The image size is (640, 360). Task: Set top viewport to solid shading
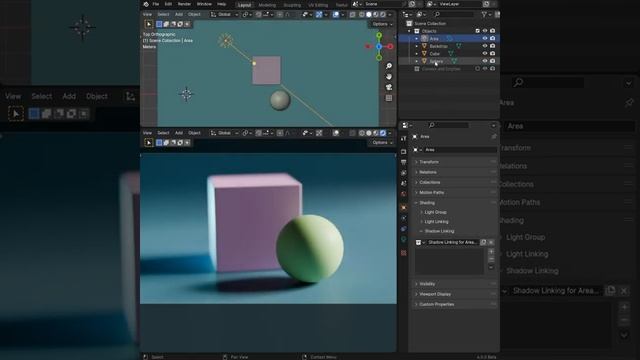tap(369, 14)
